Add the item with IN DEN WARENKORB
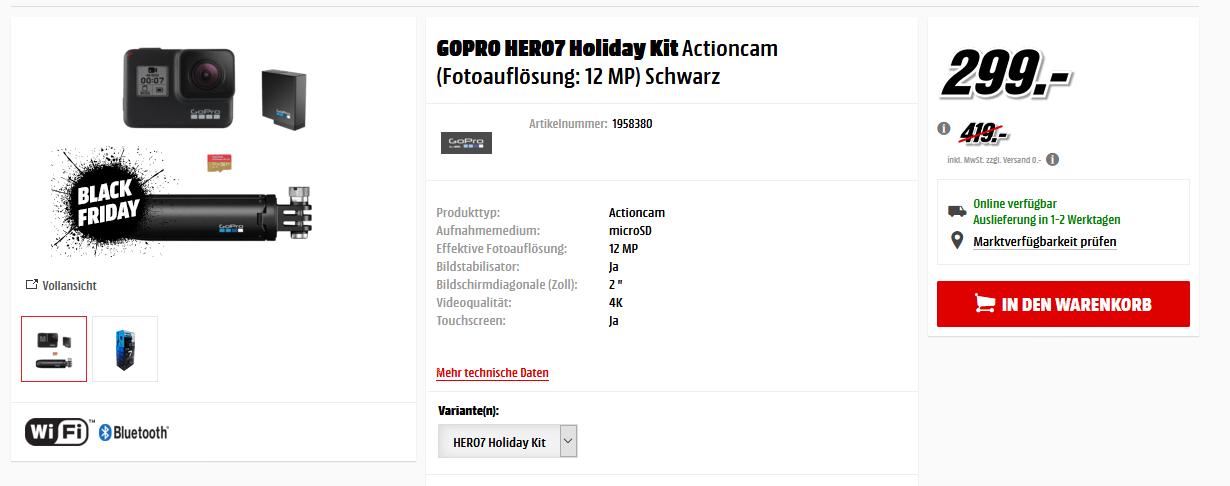The height and width of the screenshot is (486, 1230). (x=1063, y=304)
